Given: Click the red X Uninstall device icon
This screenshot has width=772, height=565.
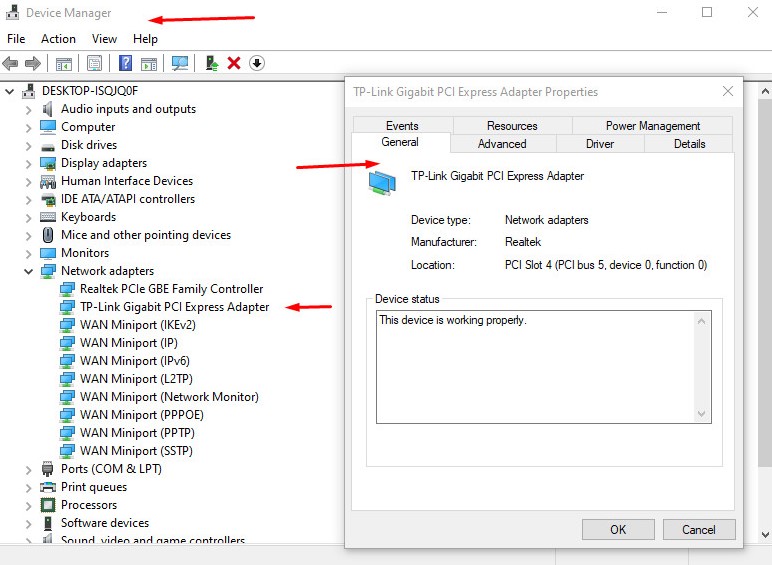Looking at the screenshot, I should click(x=234, y=63).
